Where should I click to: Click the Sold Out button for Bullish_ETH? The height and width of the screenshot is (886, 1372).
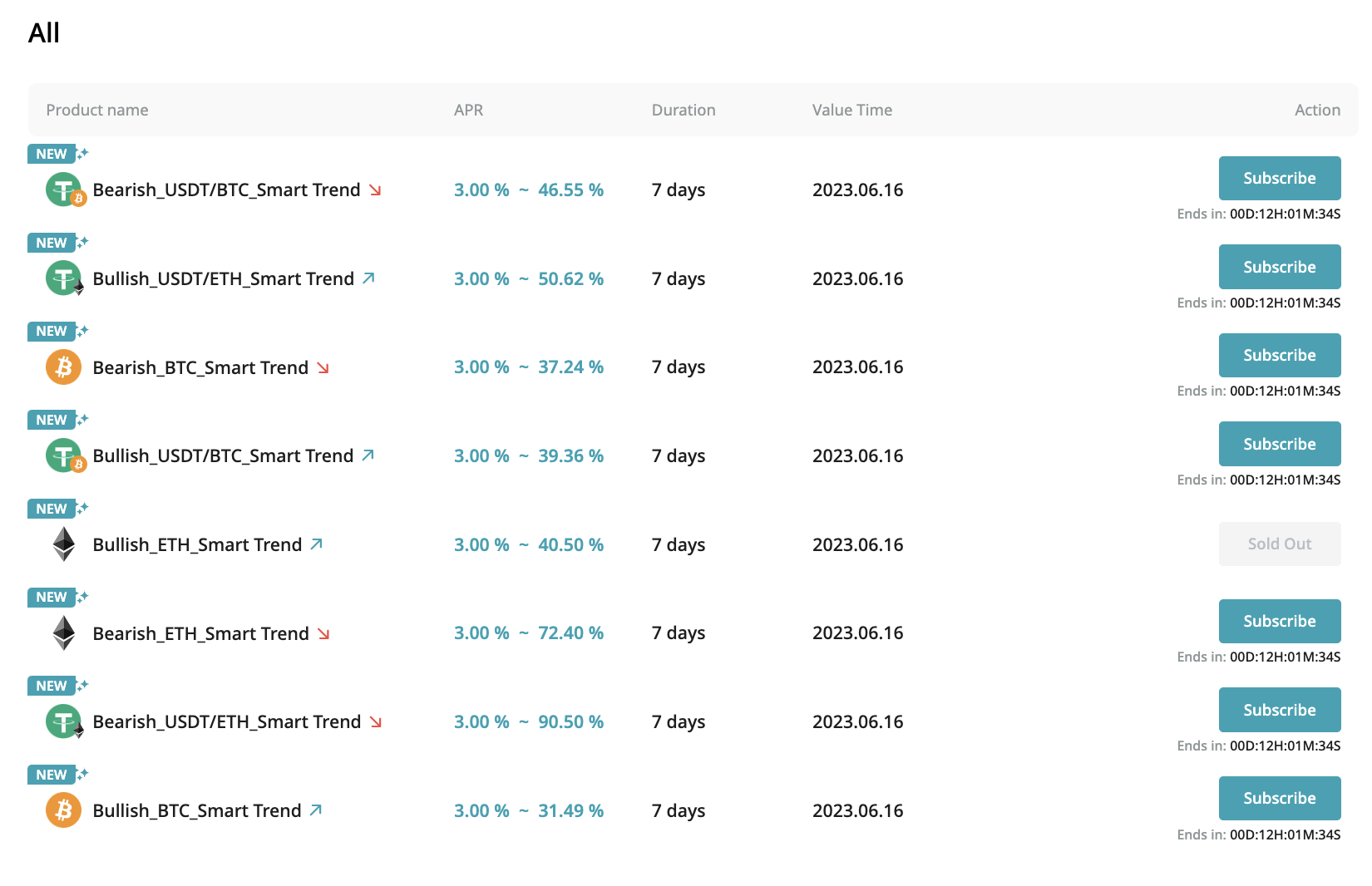tap(1279, 544)
